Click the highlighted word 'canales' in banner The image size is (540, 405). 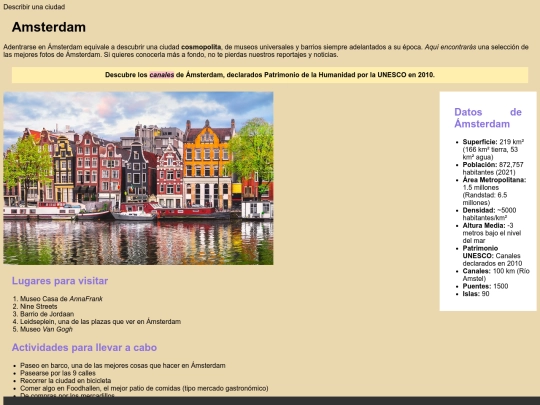coord(162,75)
